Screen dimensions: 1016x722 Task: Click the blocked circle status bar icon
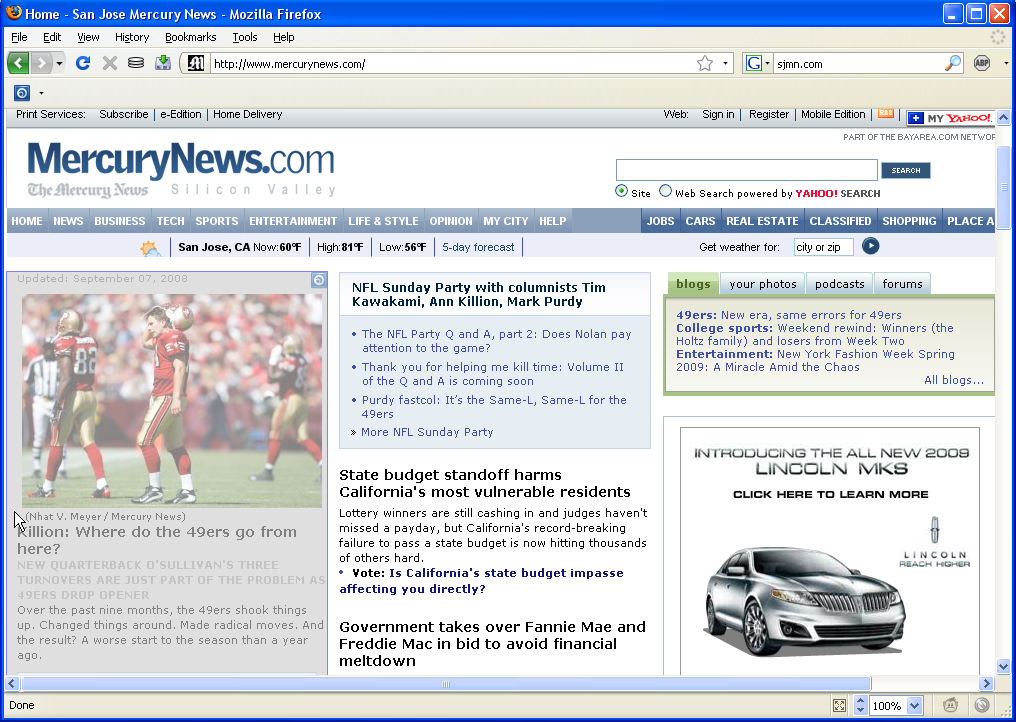click(982, 705)
